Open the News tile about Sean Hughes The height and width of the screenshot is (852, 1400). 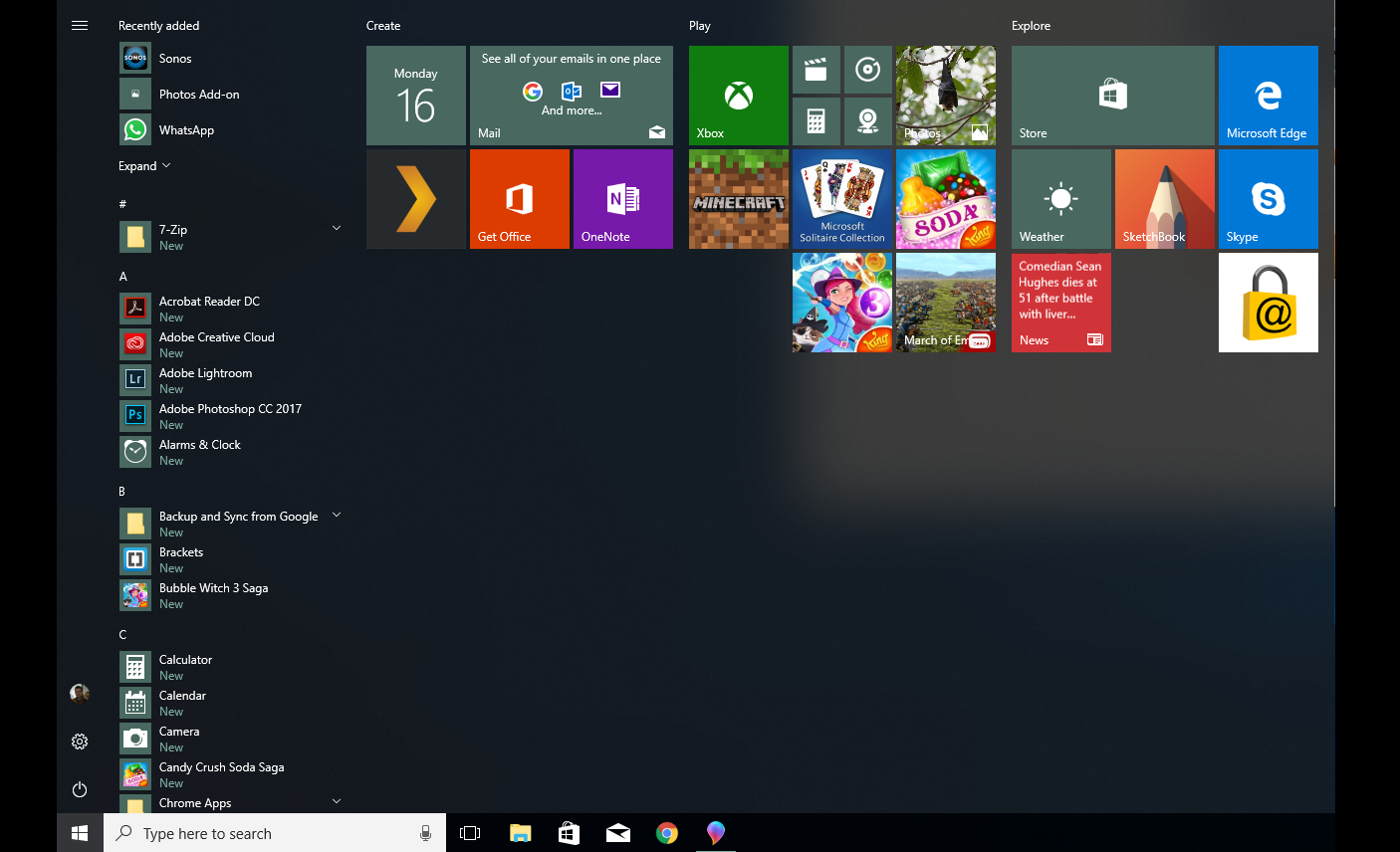tap(1061, 303)
